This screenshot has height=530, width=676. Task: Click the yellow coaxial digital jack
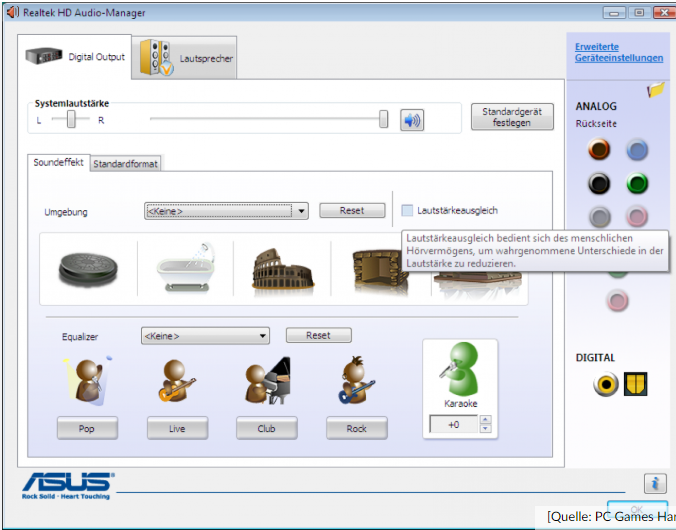605,384
